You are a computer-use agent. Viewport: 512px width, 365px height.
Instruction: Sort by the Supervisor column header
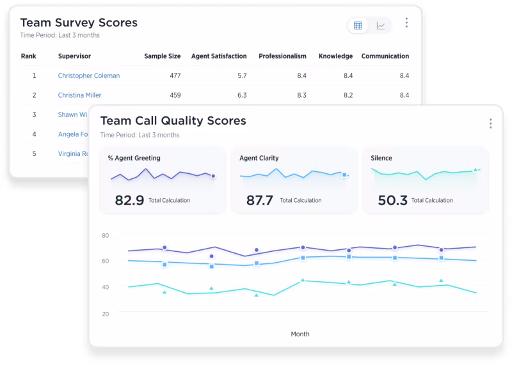[x=74, y=56]
